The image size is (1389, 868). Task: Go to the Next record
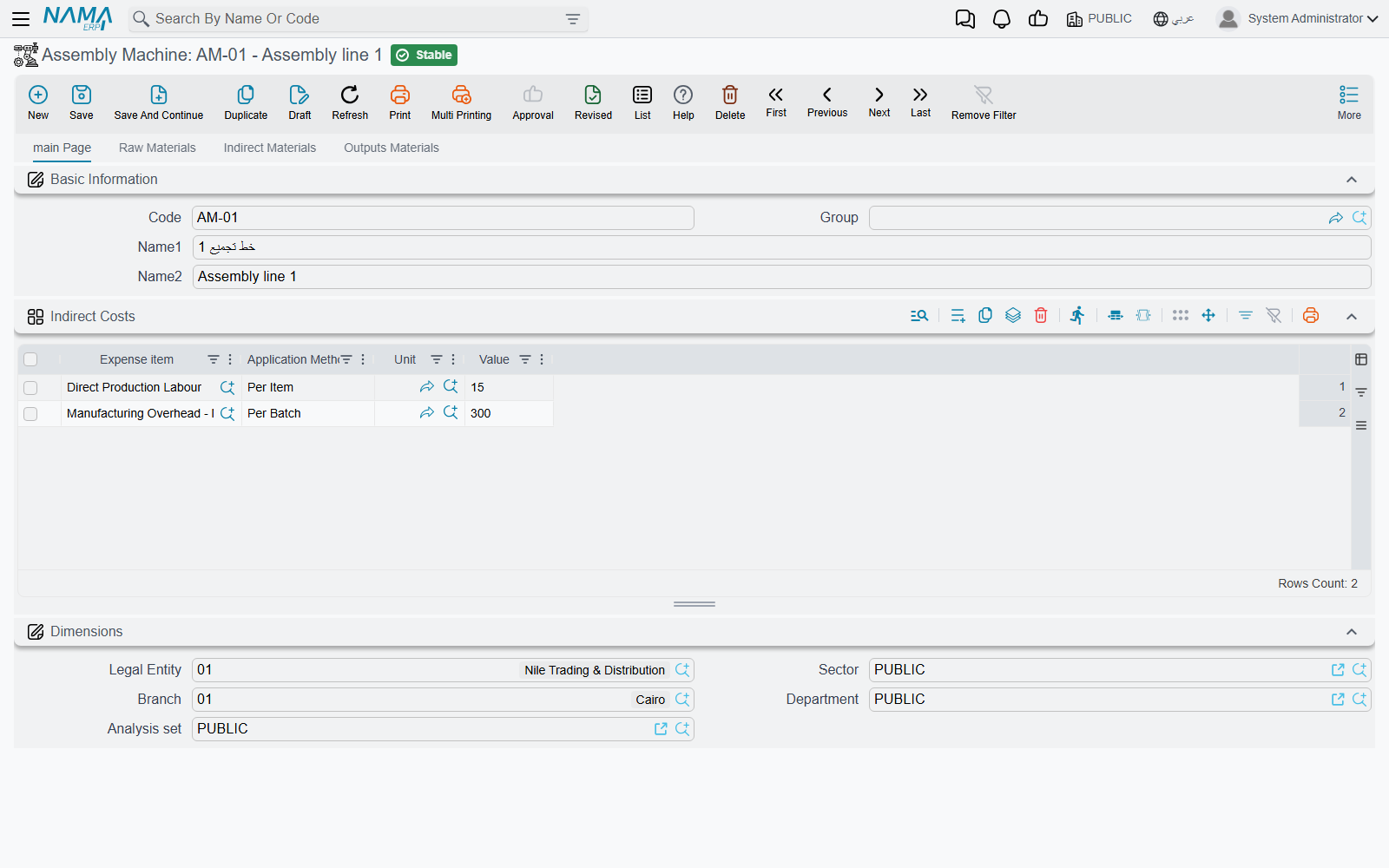click(x=879, y=101)
